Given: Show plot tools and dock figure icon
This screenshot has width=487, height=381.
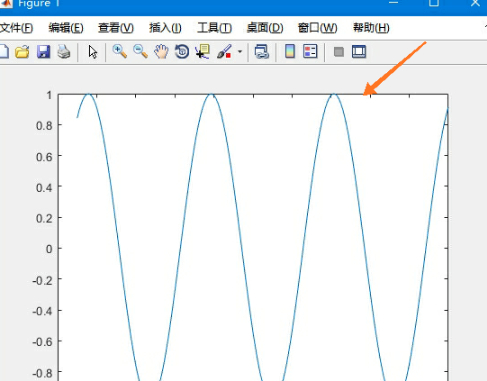Looking at the screenshot, I should (359, 52).
